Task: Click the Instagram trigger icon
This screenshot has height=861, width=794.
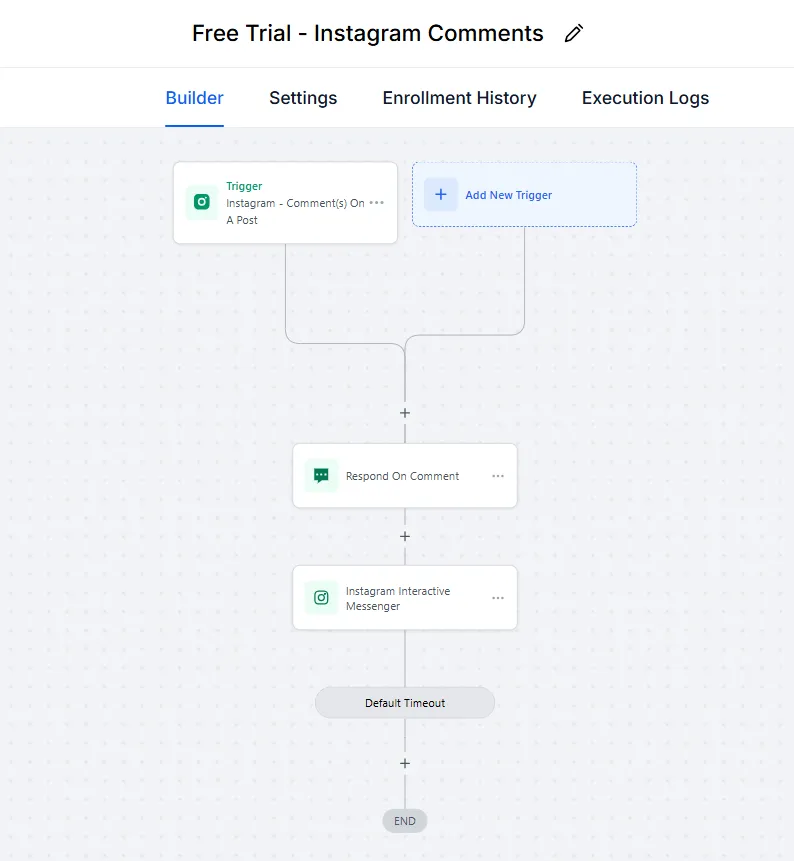Action: click(202, 202)
